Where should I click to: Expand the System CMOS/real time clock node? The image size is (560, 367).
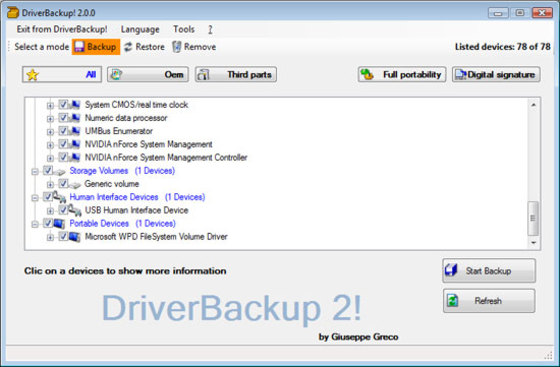point(50,106)
